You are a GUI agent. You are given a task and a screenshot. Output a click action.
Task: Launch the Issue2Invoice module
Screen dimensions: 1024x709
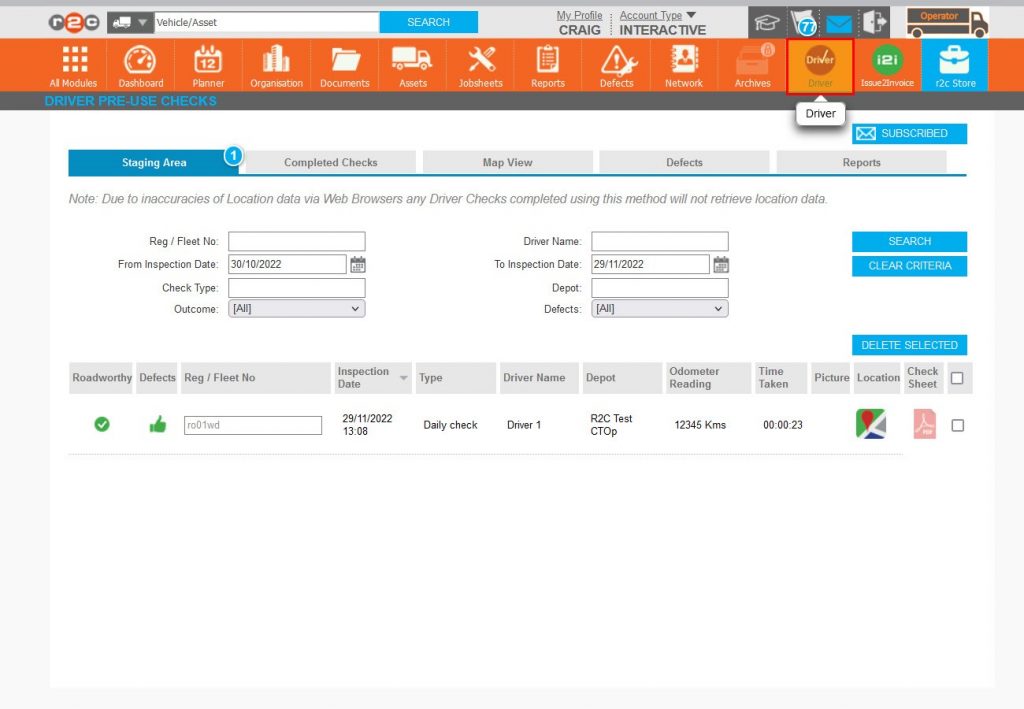[887, 64]
